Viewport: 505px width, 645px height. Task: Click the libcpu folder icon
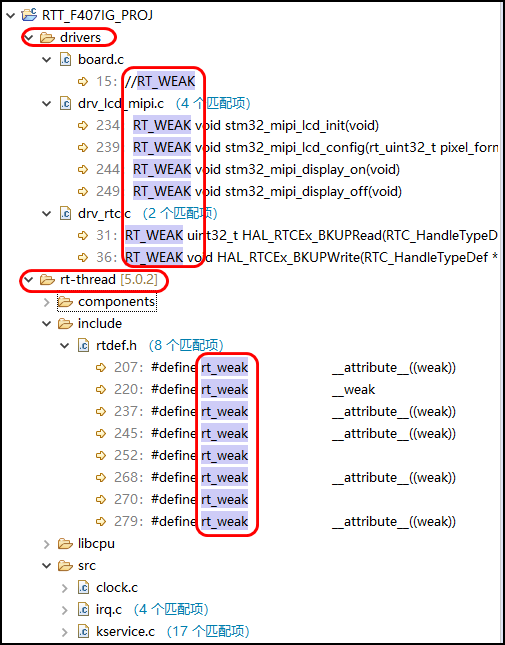pos(65,544)
